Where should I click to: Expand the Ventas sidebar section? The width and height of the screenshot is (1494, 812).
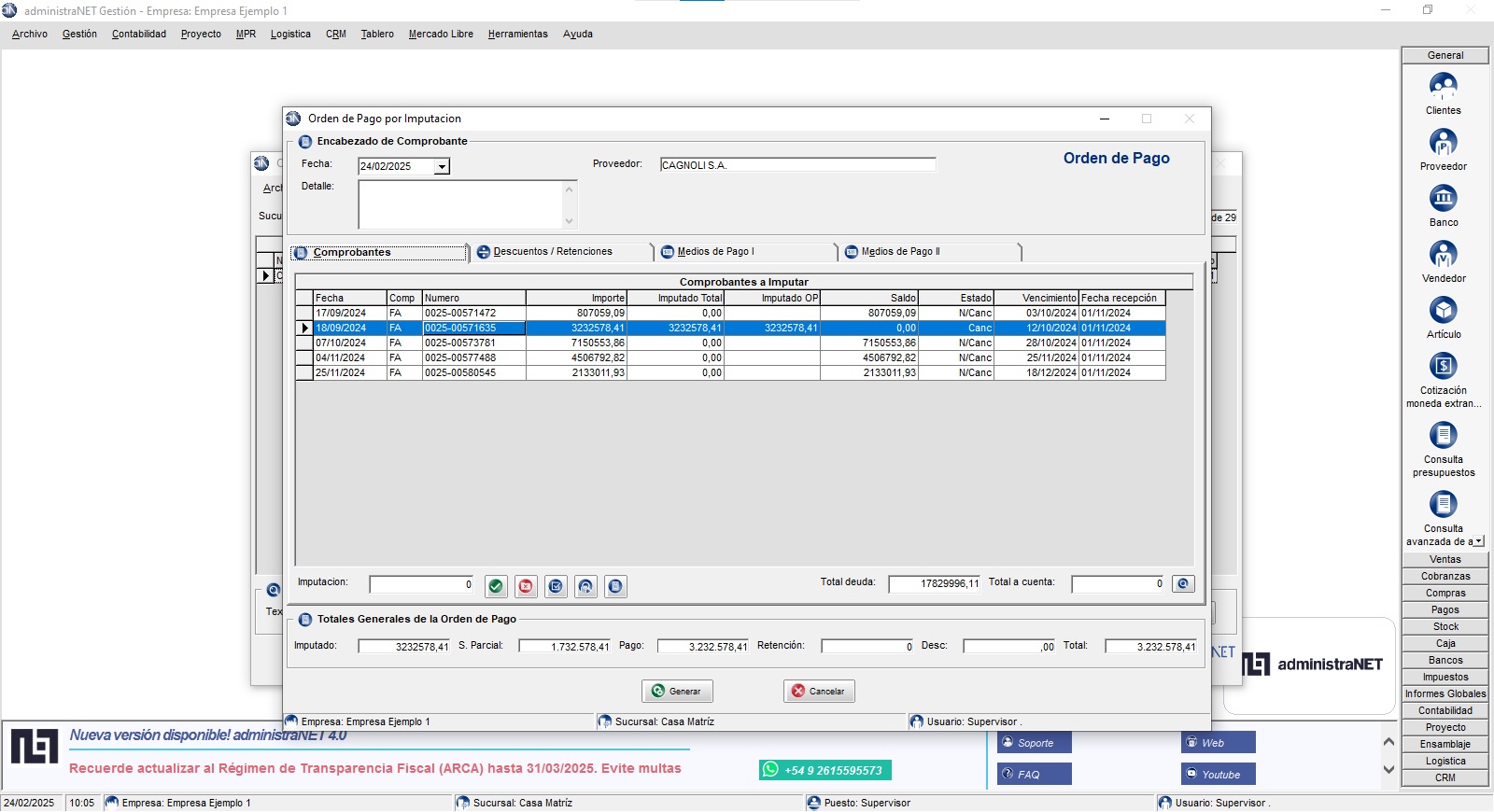click(1445, 559)
